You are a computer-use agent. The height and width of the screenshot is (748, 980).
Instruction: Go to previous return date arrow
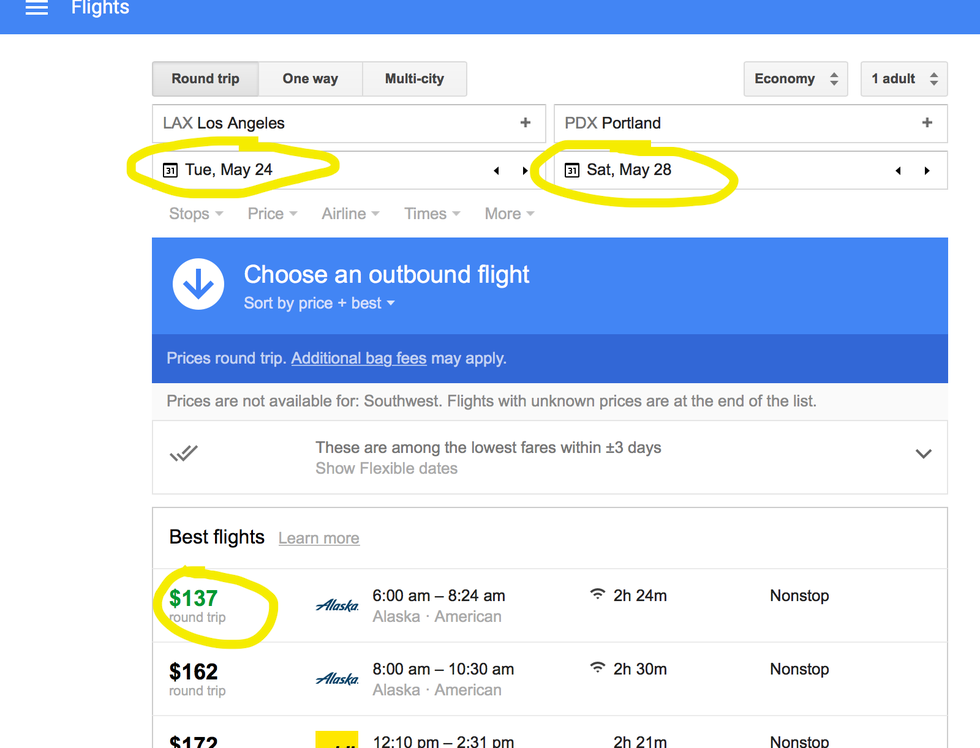tap(898, 171)
